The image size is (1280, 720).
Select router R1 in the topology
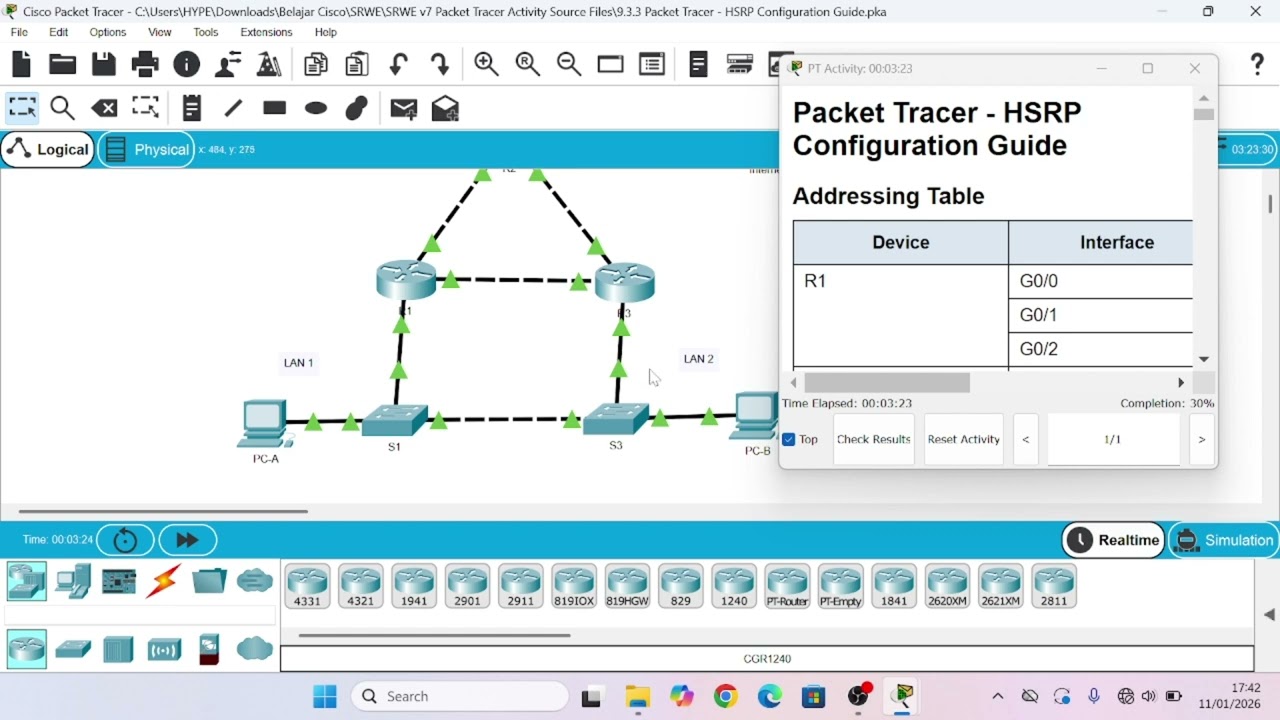tap(406, 280)
